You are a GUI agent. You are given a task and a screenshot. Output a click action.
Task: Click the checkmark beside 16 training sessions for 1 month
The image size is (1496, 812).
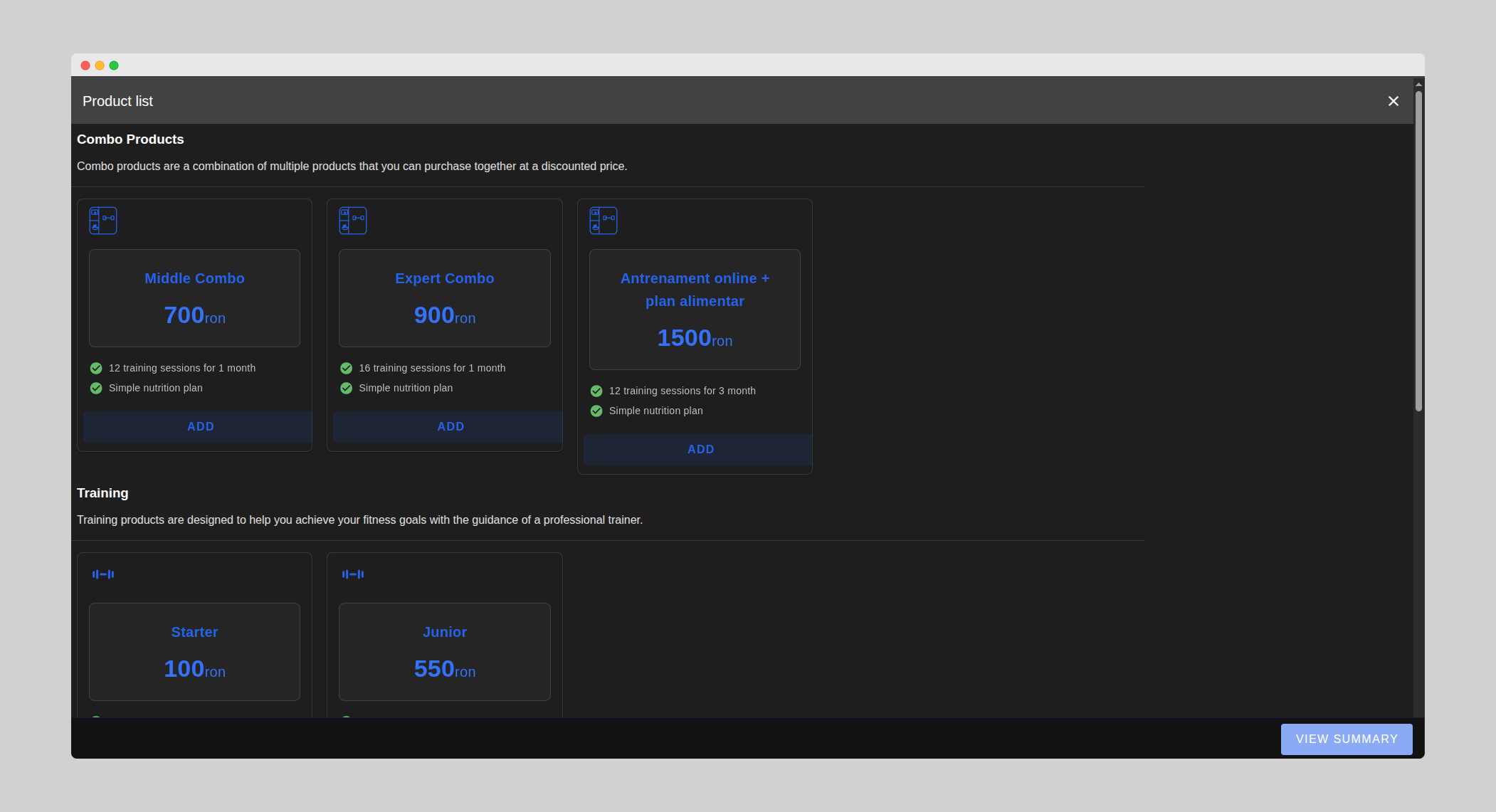point(347,368)
